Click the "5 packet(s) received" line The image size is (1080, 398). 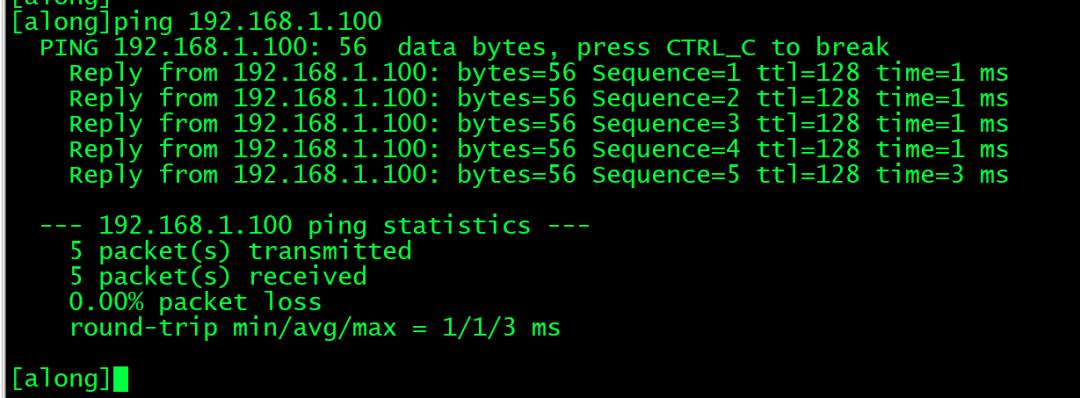(218, 277)
